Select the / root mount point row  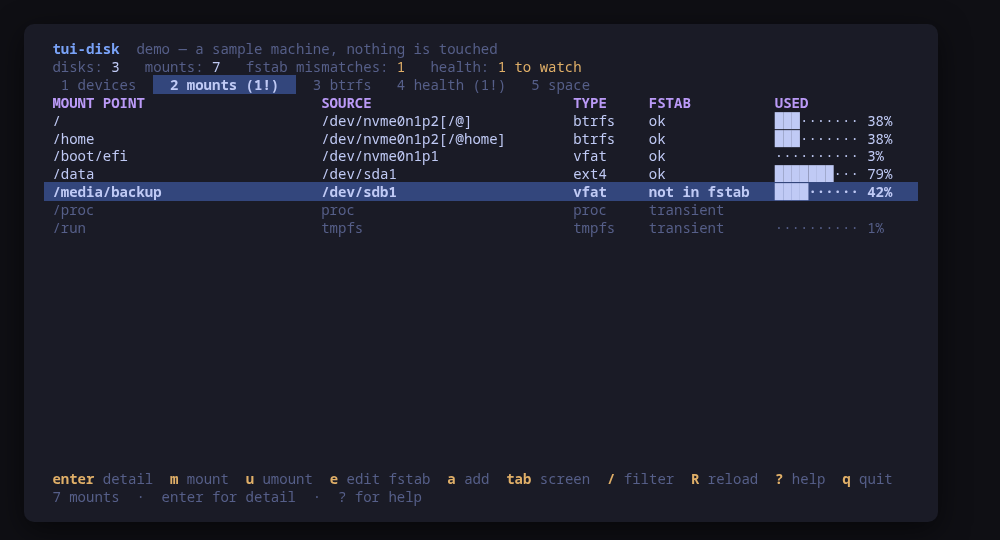(x=481, y=121)
